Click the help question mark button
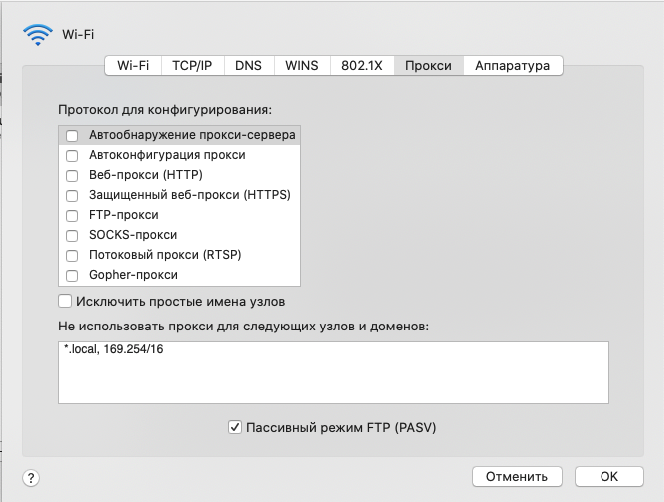Viewport: 664px width, 502px height. point(31,478)
